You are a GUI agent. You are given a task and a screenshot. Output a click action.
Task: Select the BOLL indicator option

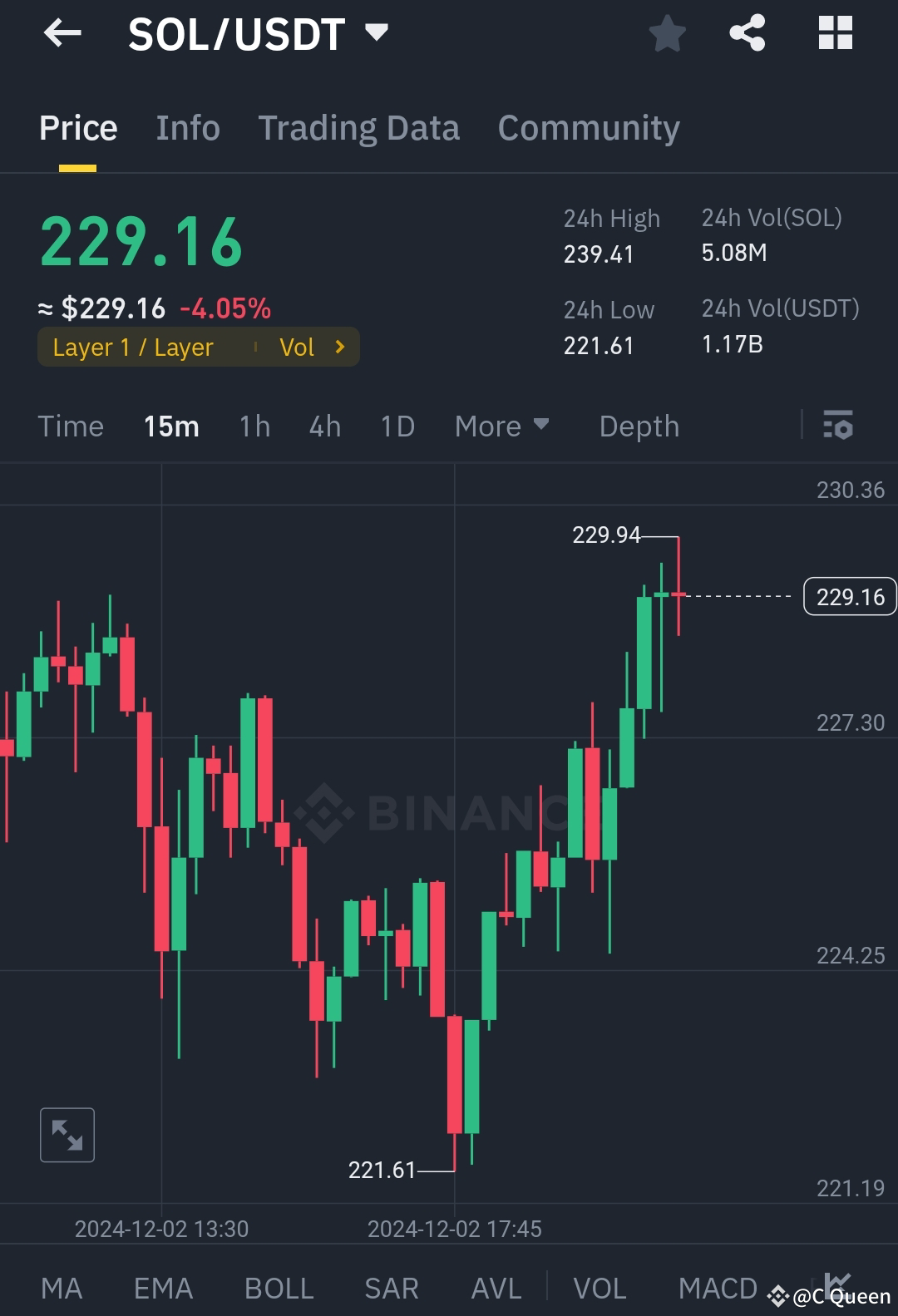click(x=279, y=1287)
